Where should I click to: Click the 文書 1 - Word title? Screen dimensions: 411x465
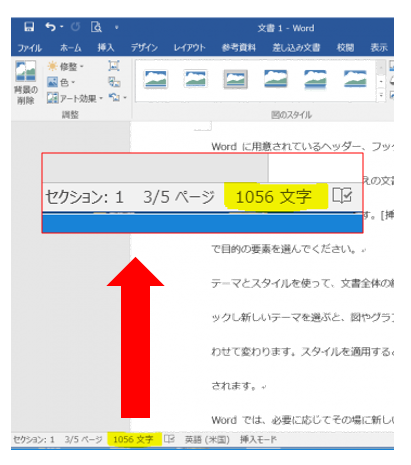(286, 28)
